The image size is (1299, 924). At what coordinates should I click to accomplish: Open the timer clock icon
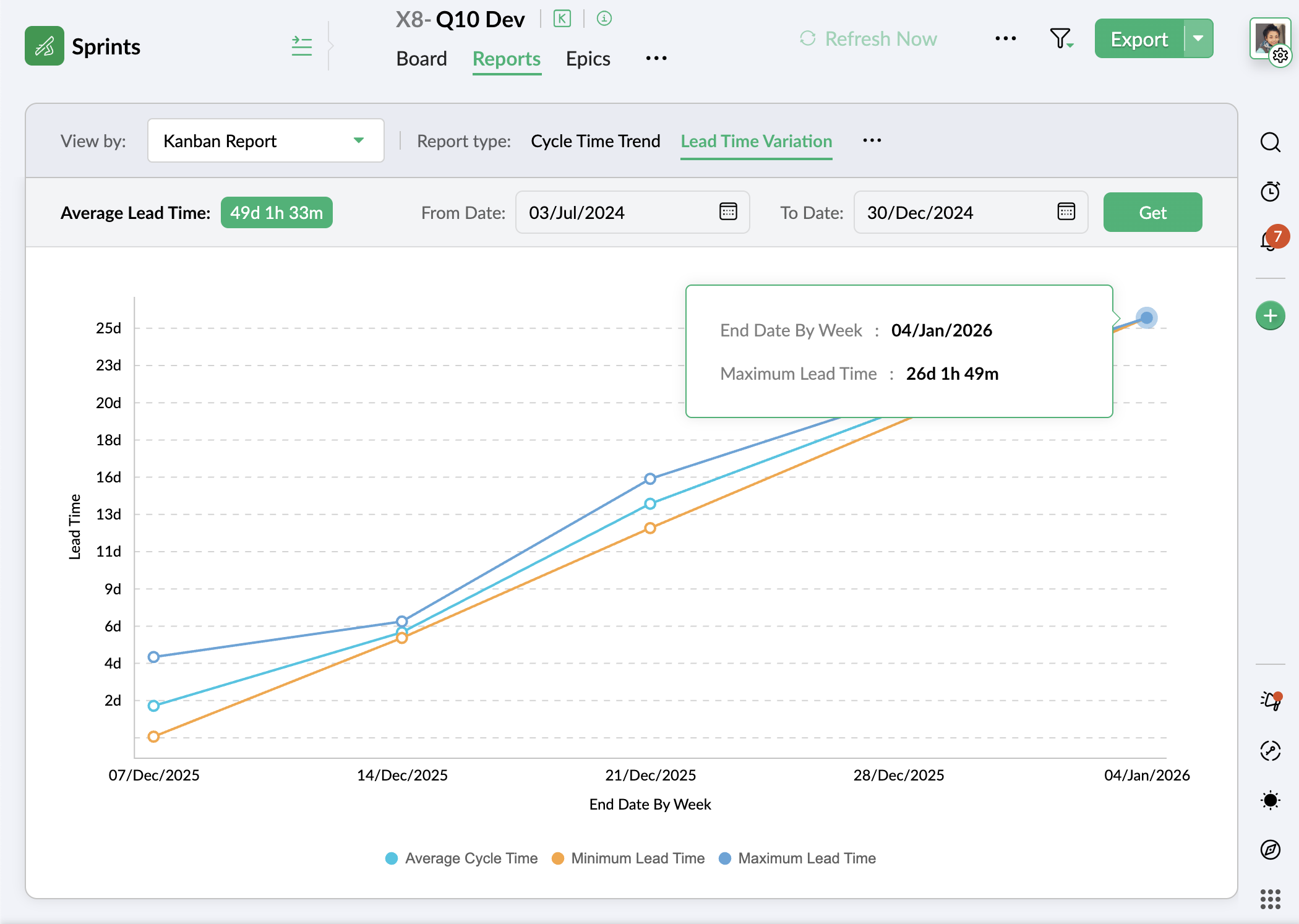click(x=1270, y=192)
